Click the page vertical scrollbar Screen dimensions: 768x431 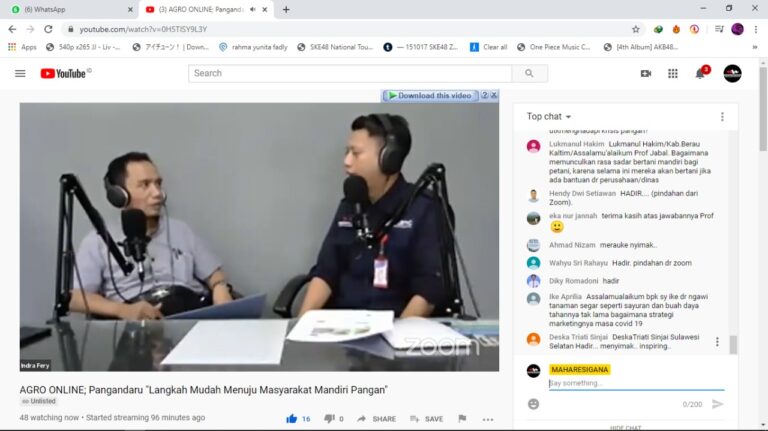[x=763, y=109]
